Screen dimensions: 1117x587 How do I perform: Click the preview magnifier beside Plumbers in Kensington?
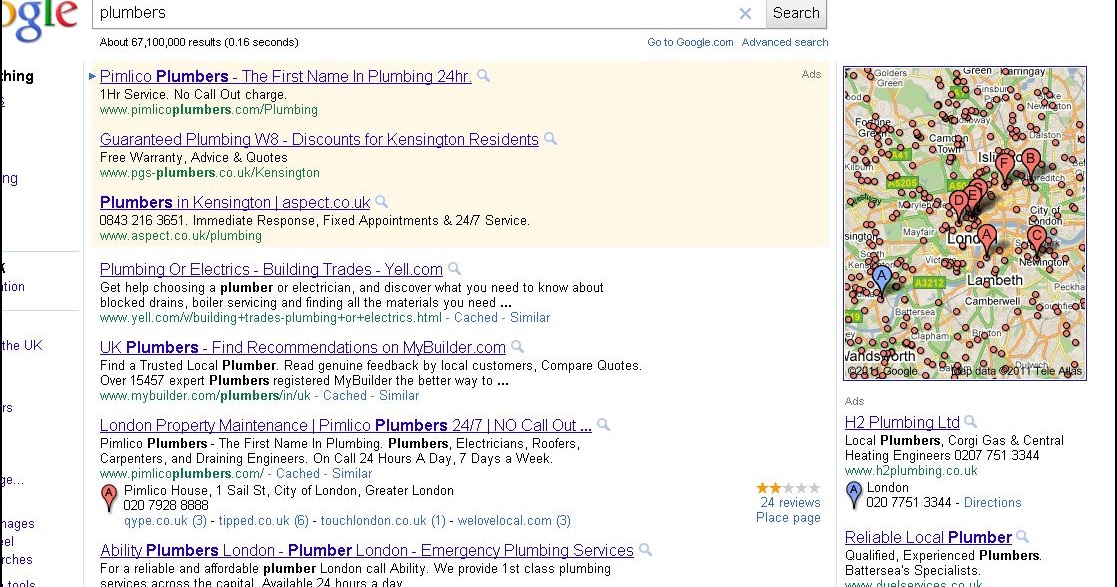[x=381, y=202]
